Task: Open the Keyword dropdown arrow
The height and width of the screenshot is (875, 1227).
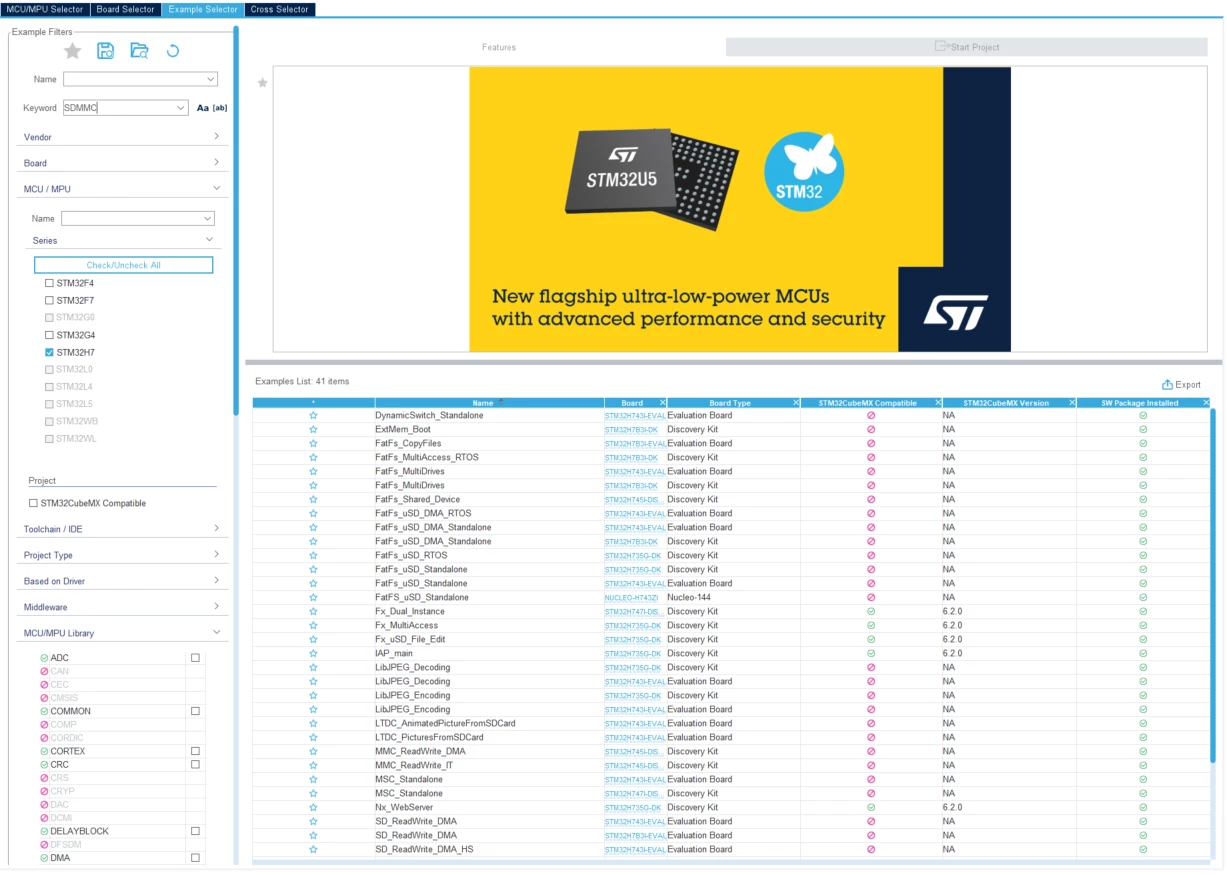Action: 180,108
